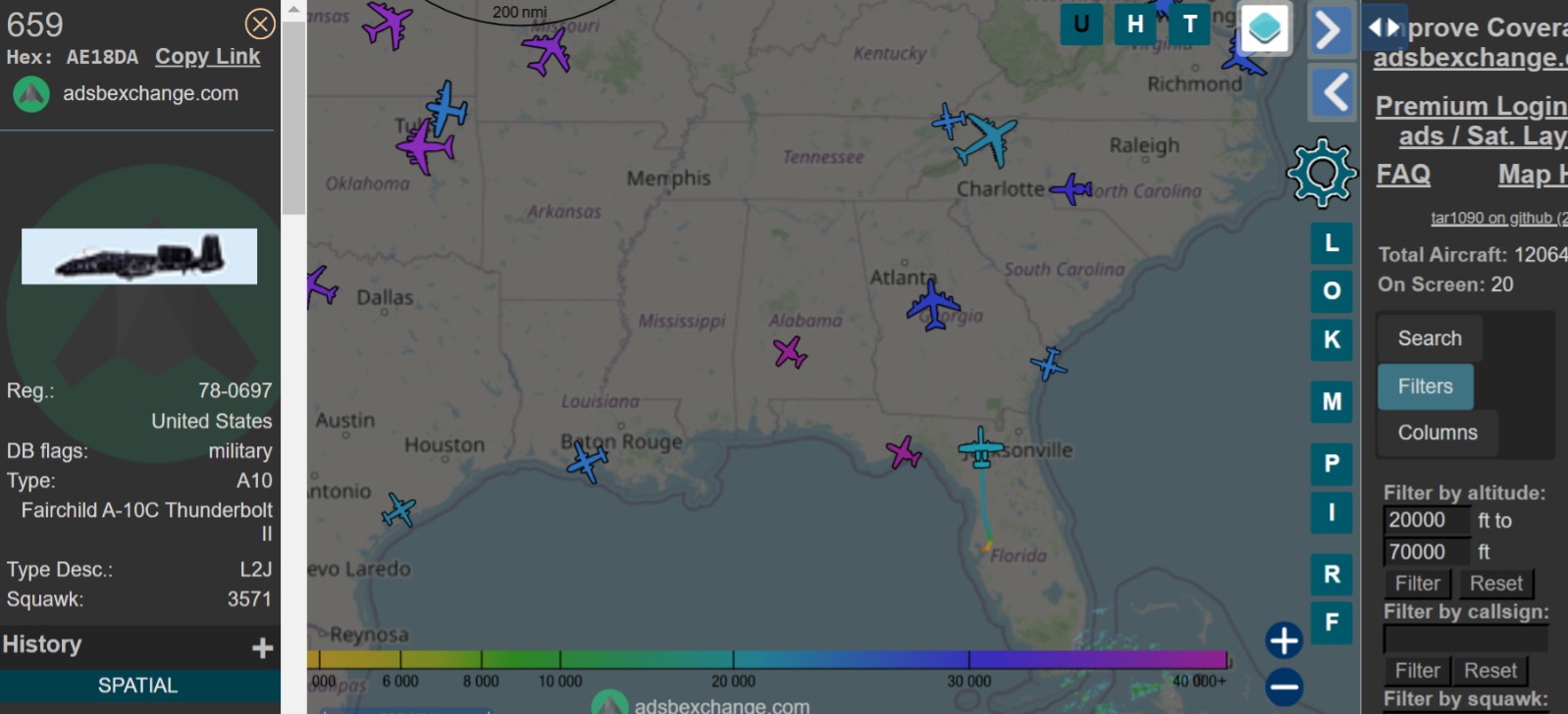The width and height of the screenshot is (1568, 714).
Task: Toggle the I map button
Action: point(1332,512)
